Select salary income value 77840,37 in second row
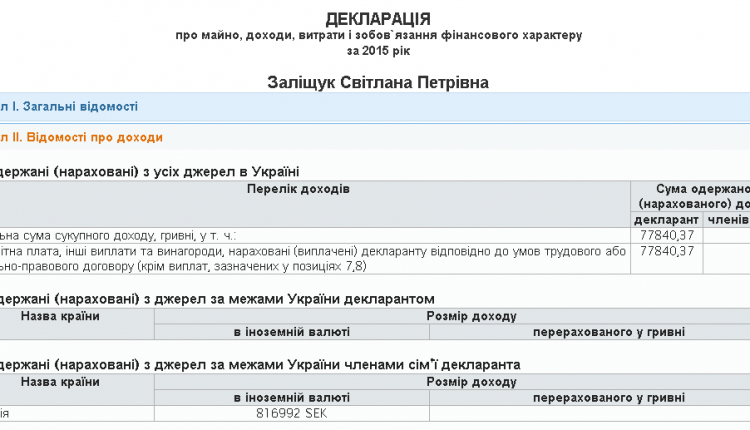The width and height of the screenshot is (750, 430). pos(667,251)
